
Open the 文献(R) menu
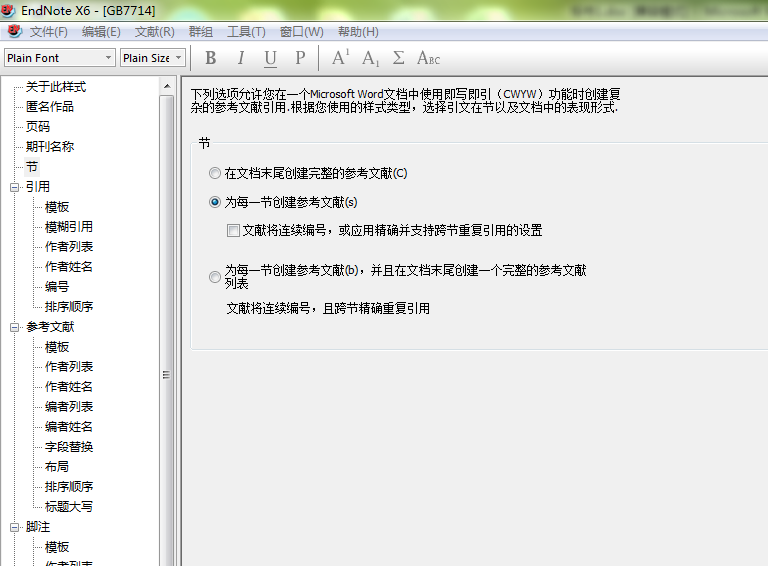(x=154, y=32)
